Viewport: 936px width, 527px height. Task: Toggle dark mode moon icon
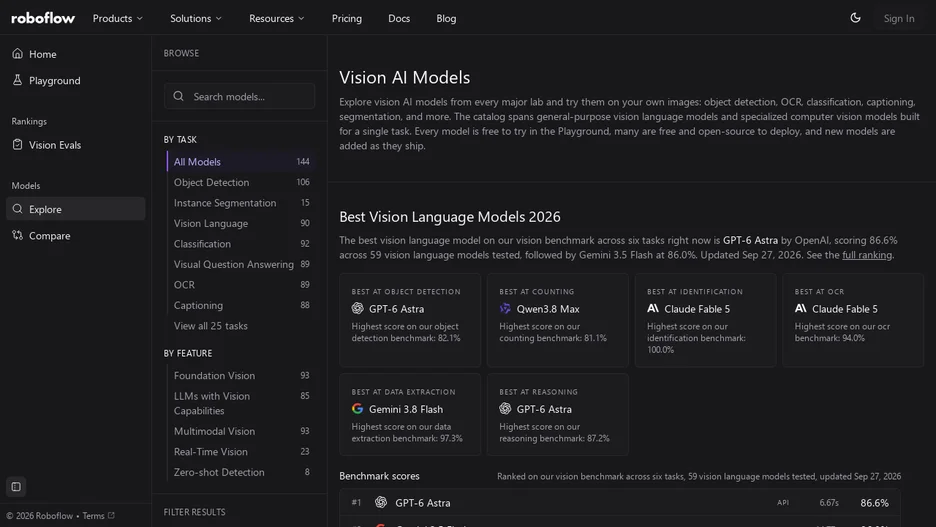(x=855, y=18)
